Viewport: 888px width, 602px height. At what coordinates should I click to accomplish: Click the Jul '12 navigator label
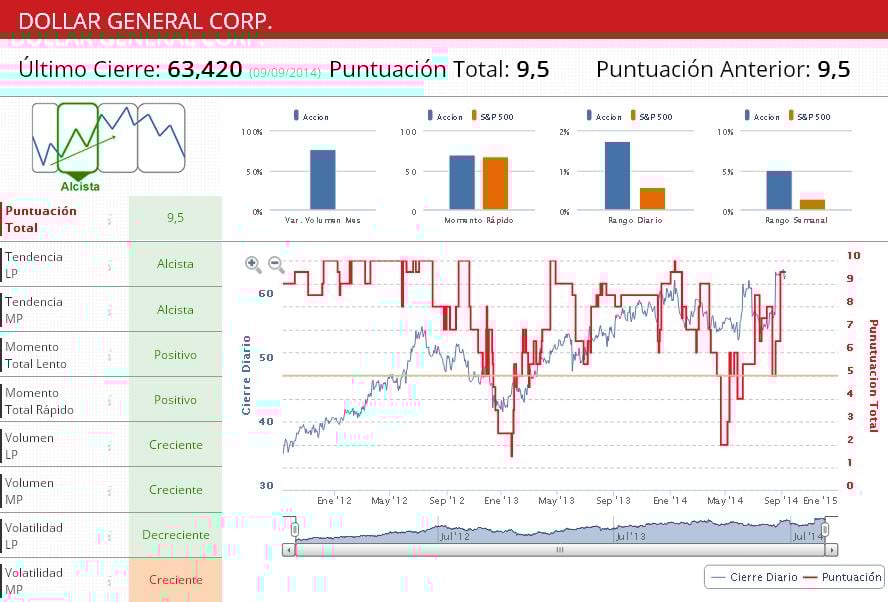(455, 536)
